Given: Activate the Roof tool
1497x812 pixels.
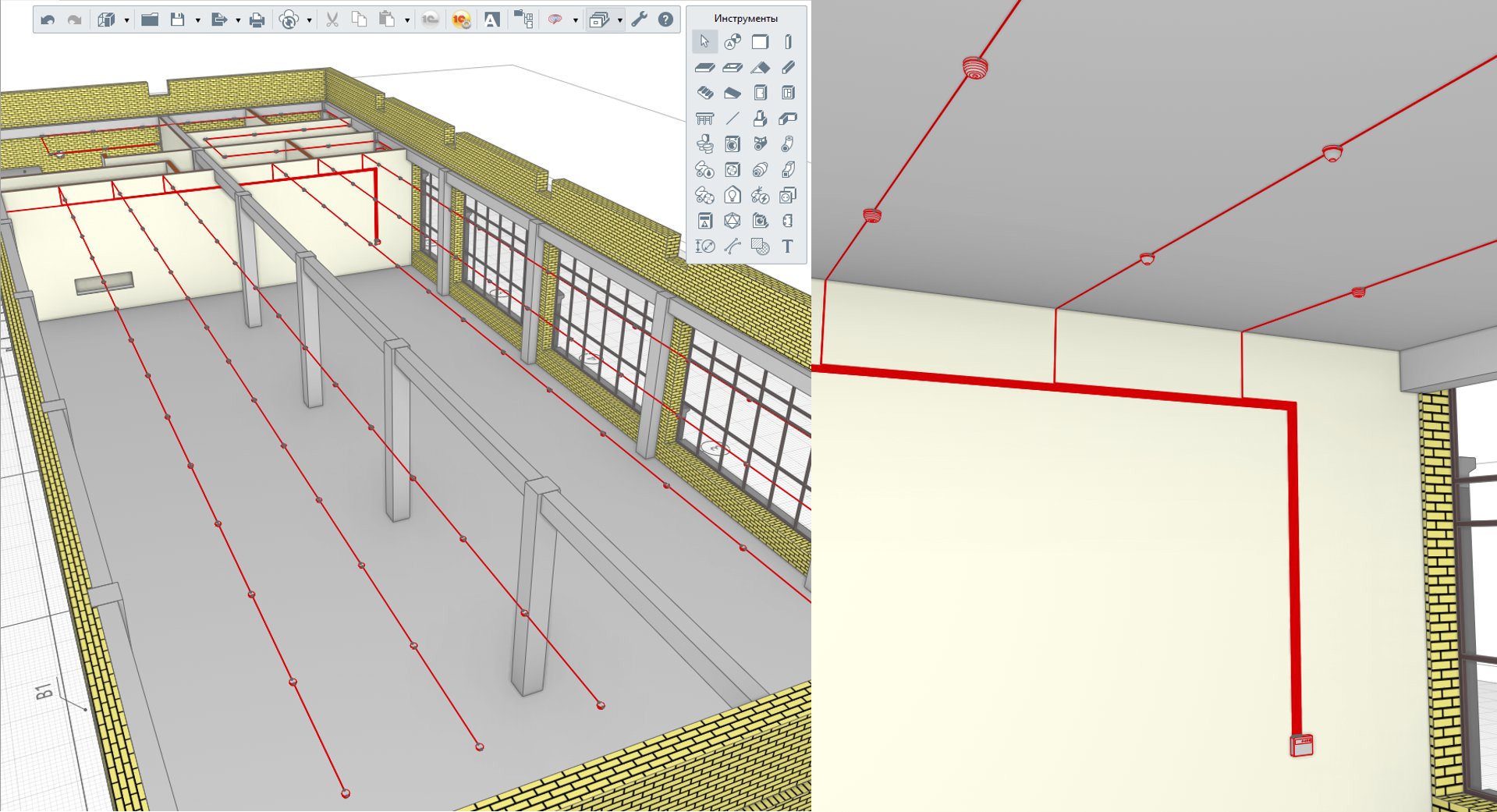Looking at the screenshot, I should pos(760,68).
